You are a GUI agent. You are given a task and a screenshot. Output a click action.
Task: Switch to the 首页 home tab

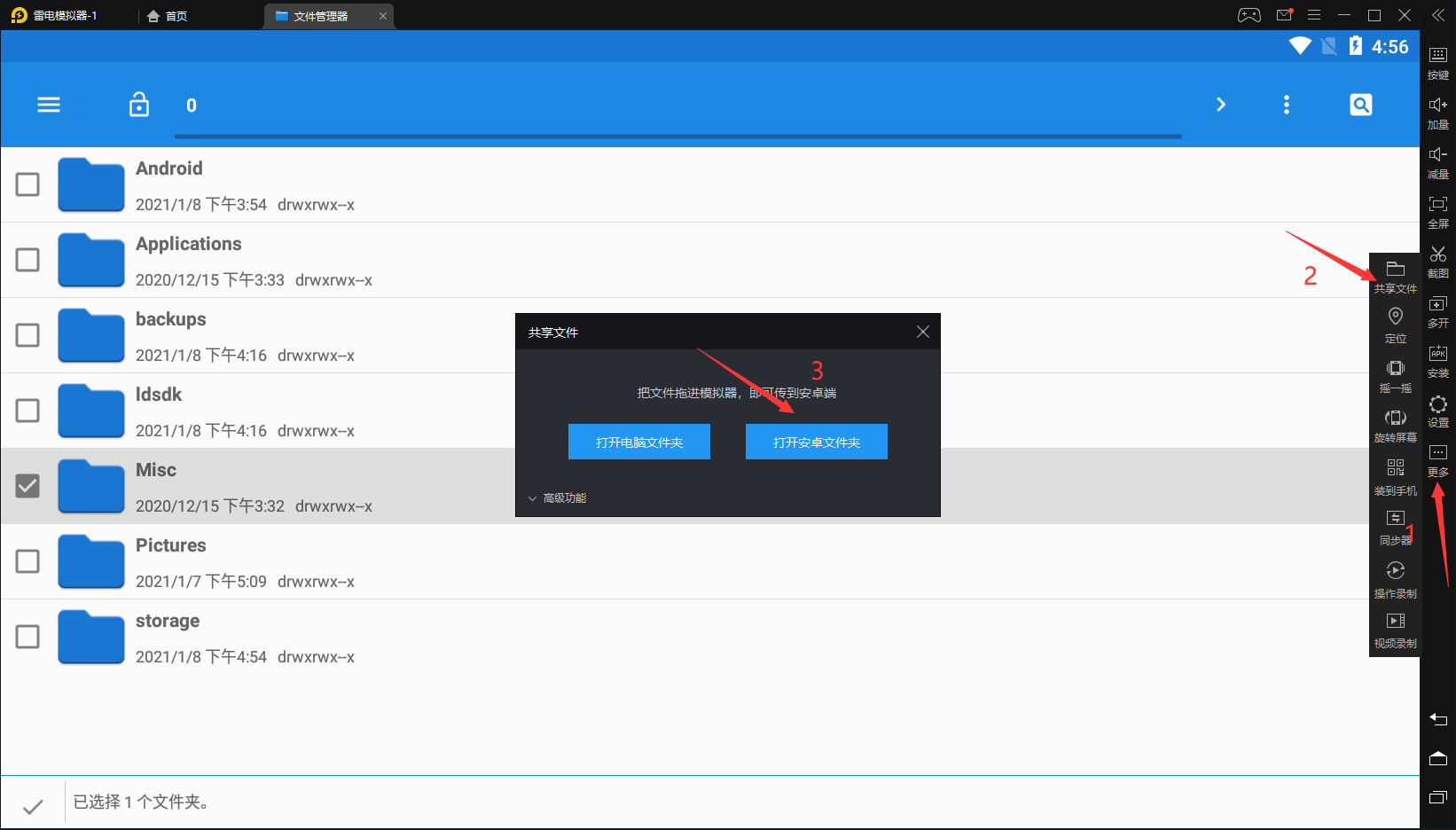click(x=168, y=16)
